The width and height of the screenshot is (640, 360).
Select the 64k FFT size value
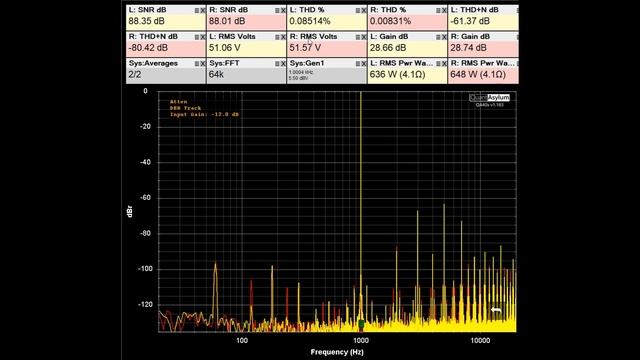(216, 75)
